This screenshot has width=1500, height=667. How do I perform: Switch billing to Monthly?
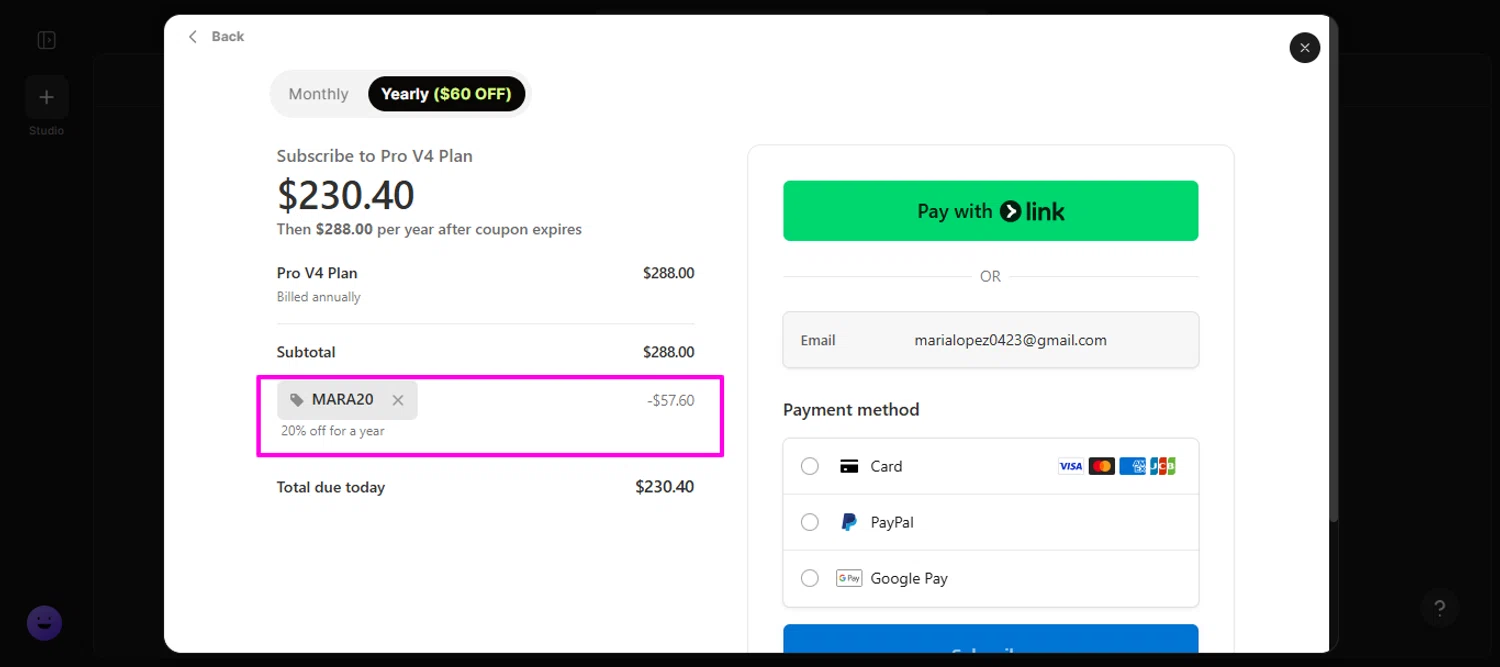click(x=318, y=94)
